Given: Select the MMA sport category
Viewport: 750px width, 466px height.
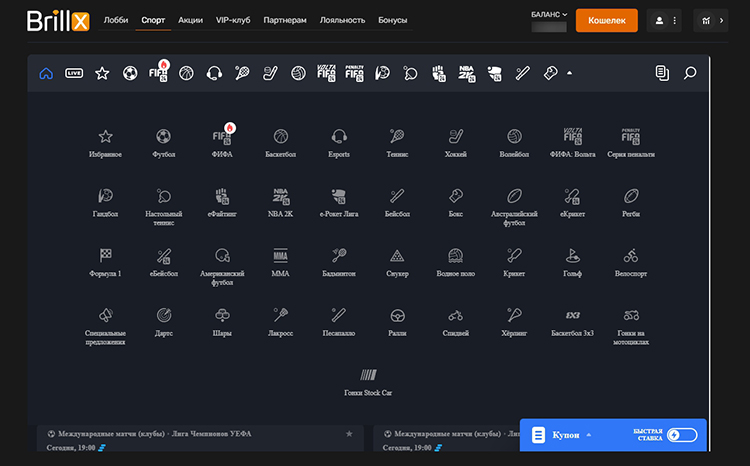Looking at the screenshot, I should (280, 260).
